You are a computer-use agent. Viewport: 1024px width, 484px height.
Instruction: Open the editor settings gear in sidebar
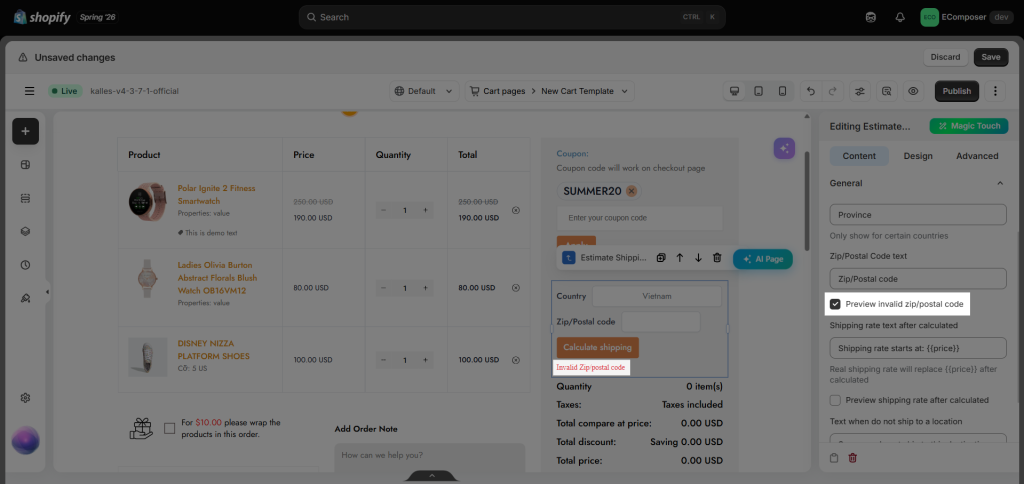25,398
